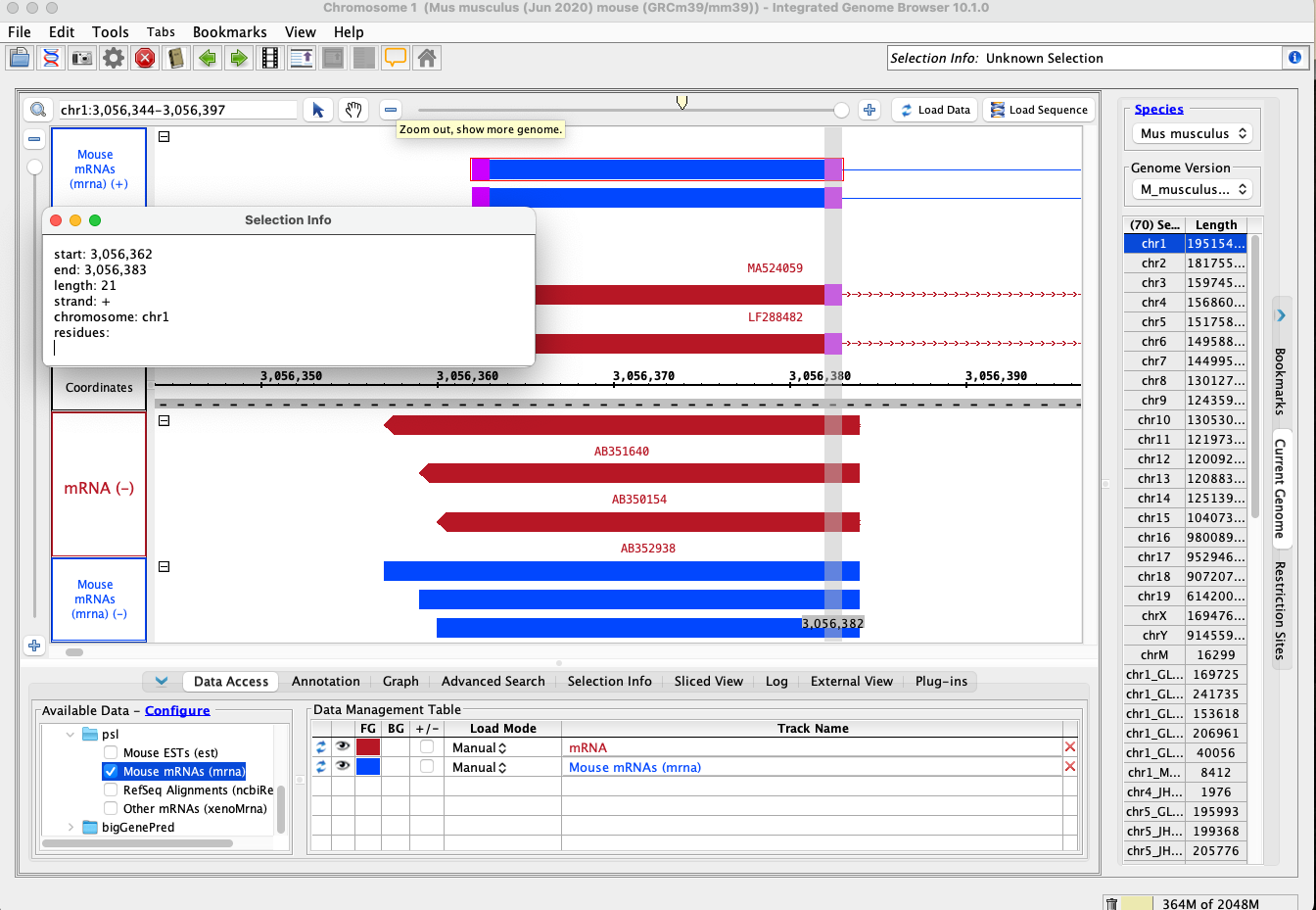This screenshot has height=910, width=1316.
Task: Click the DNA helix toolbar icon
Action: (x=51, y=58)
